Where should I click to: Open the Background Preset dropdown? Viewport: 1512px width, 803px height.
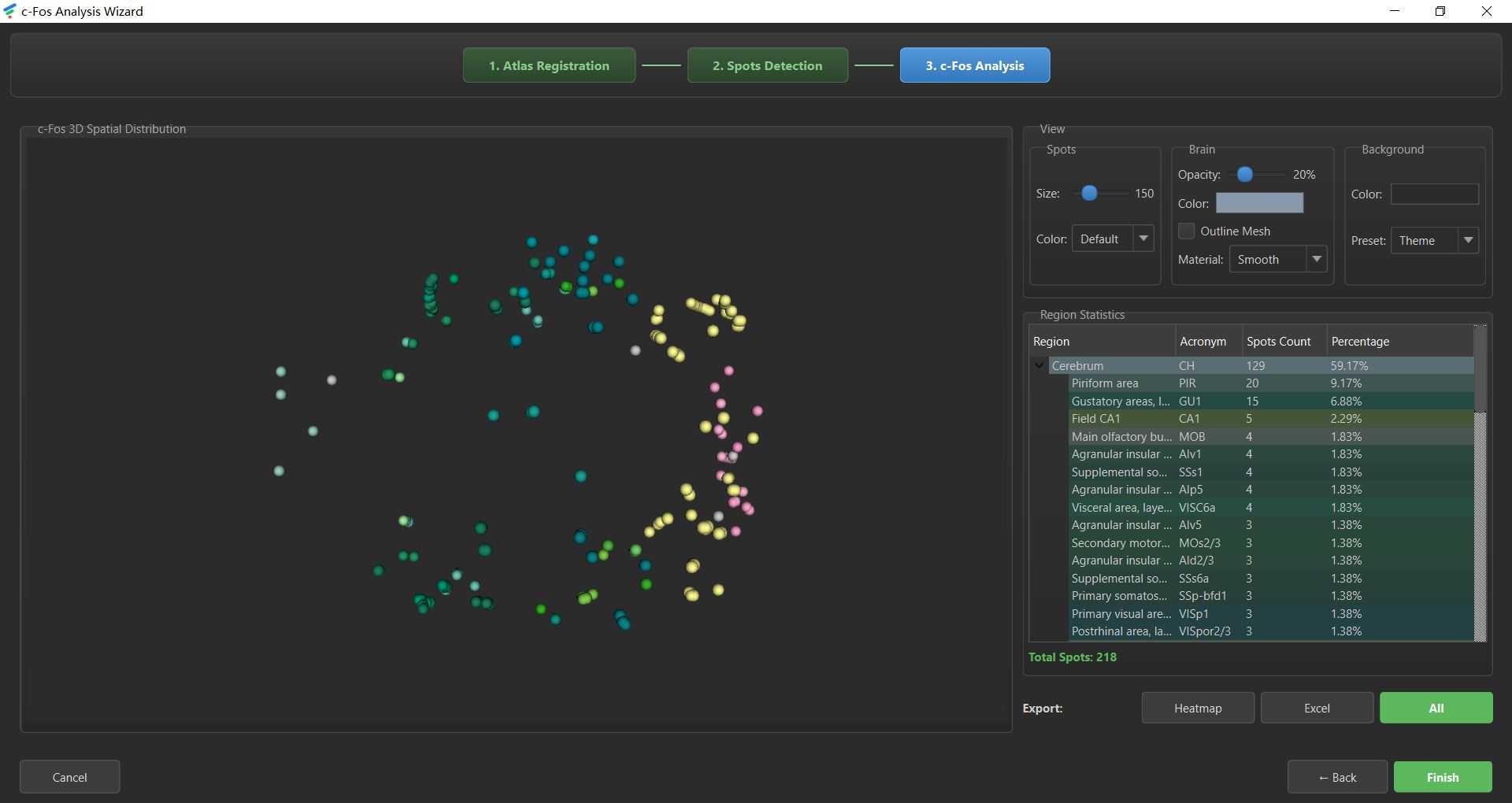[x=1434, y=240]
